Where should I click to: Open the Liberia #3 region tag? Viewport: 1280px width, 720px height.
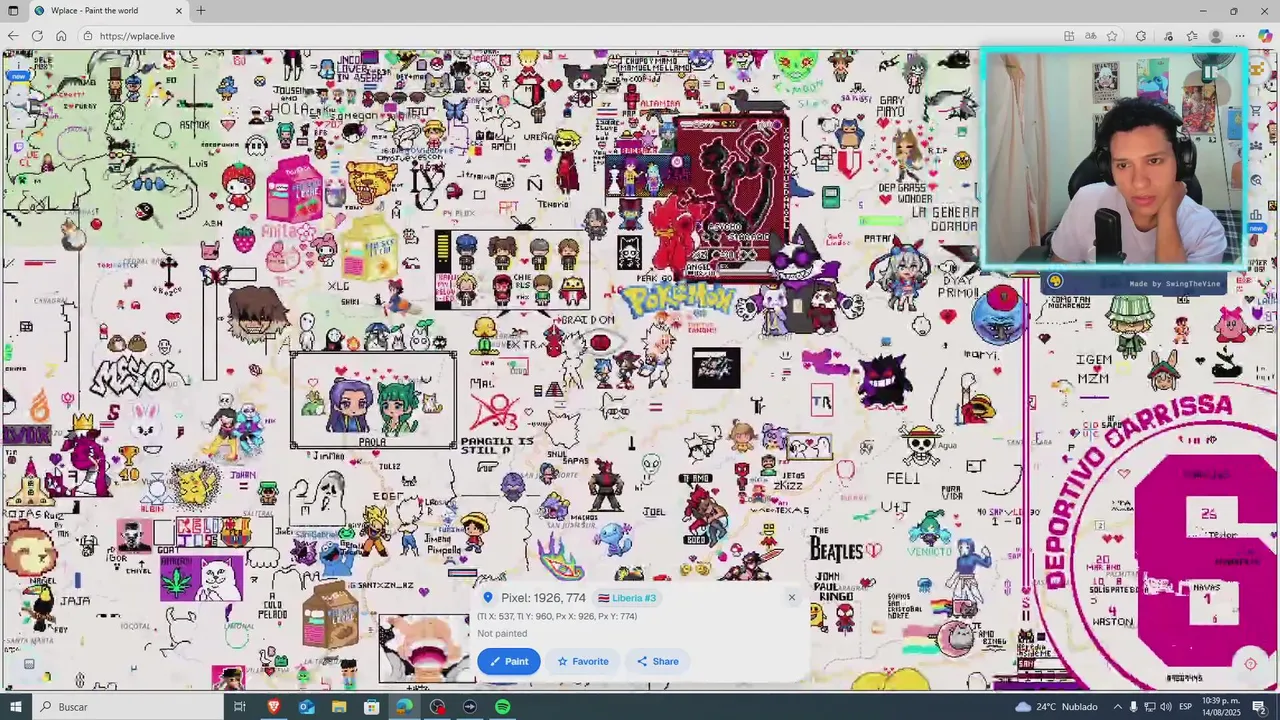[627, 598]
